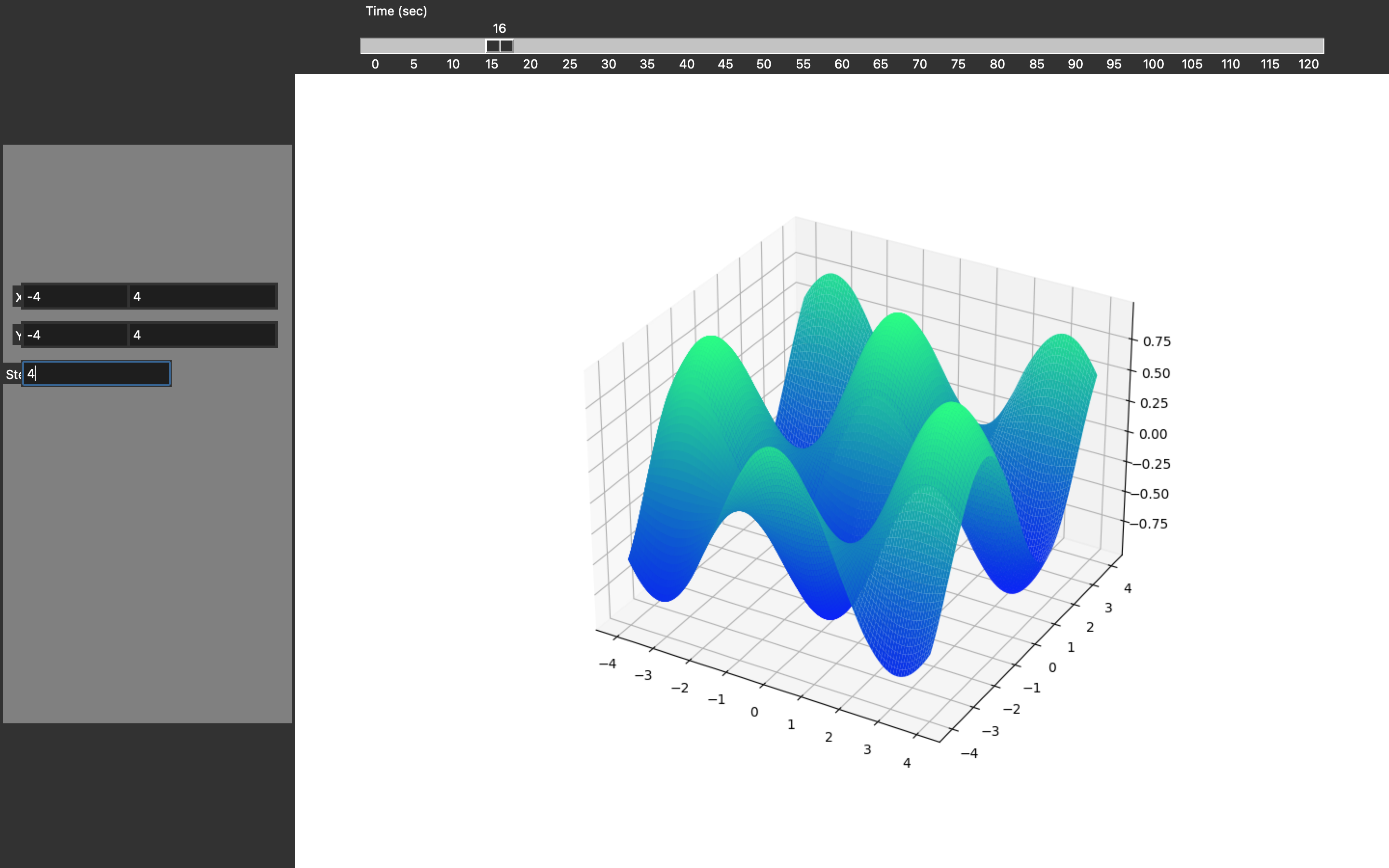Click the Time slider handle at 16
The width and height of the screenshot is (1389, 868).
point(499,46)
